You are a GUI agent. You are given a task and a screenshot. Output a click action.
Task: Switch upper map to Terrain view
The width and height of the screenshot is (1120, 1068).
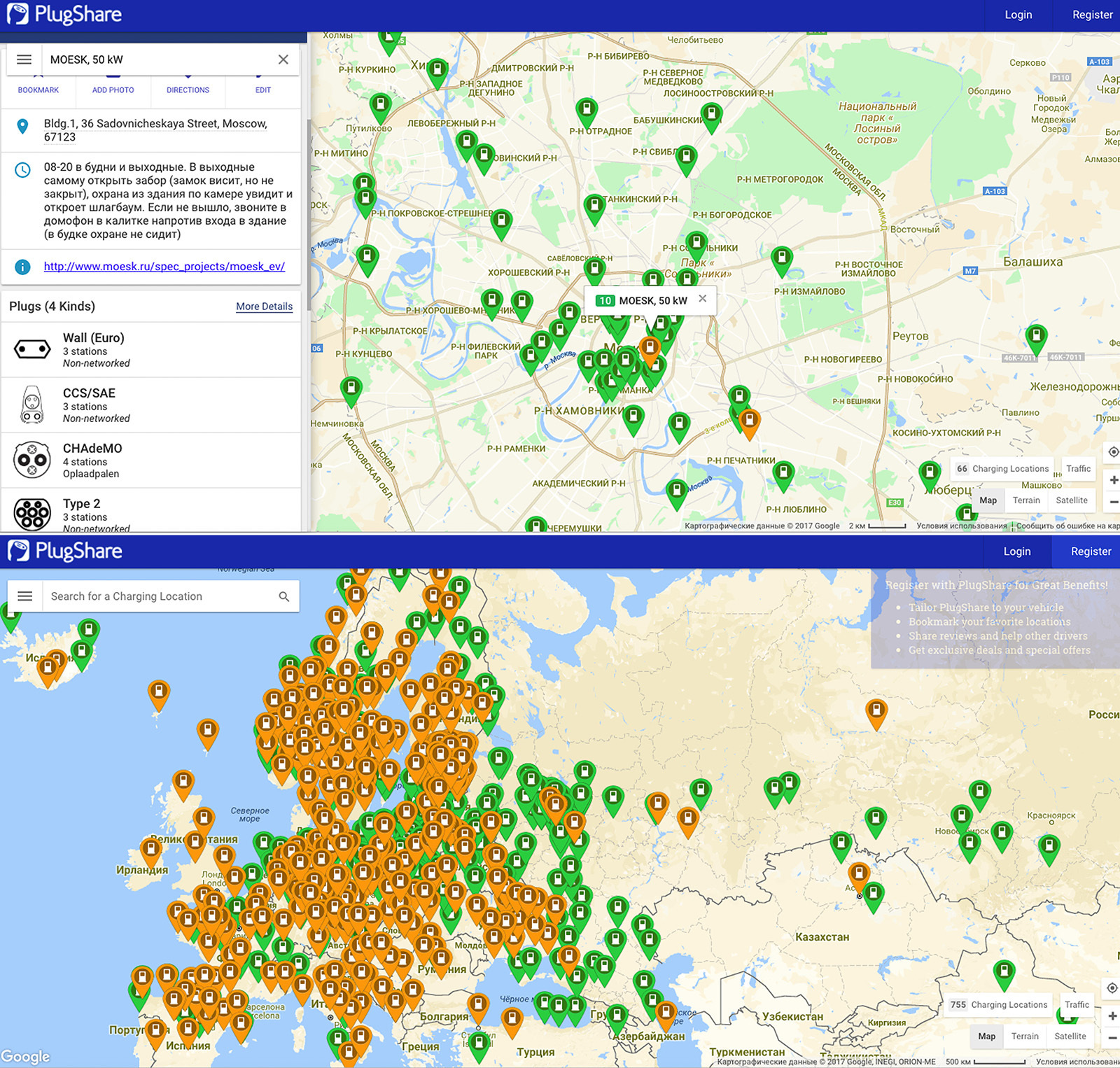(1026, 500)
